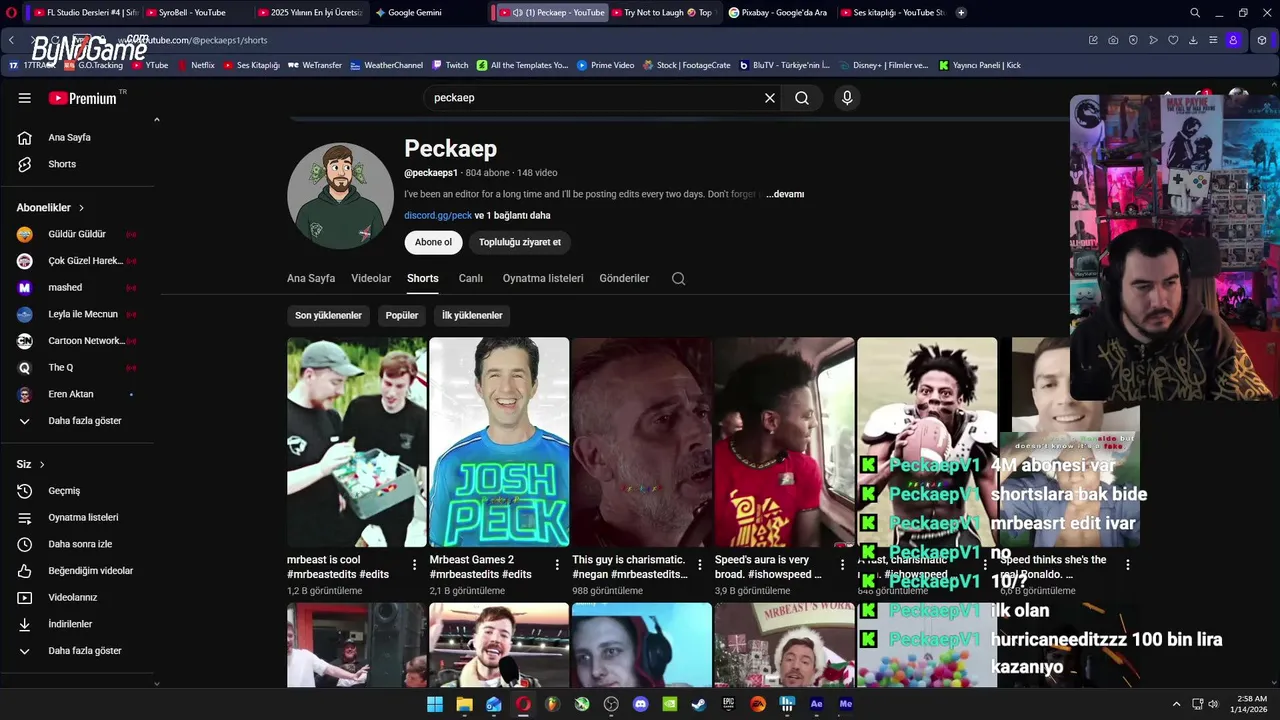Screen dimensions: 1280x720
Task: Open the JOSH PECK short thumbnail
Action: tap(499, 442)
